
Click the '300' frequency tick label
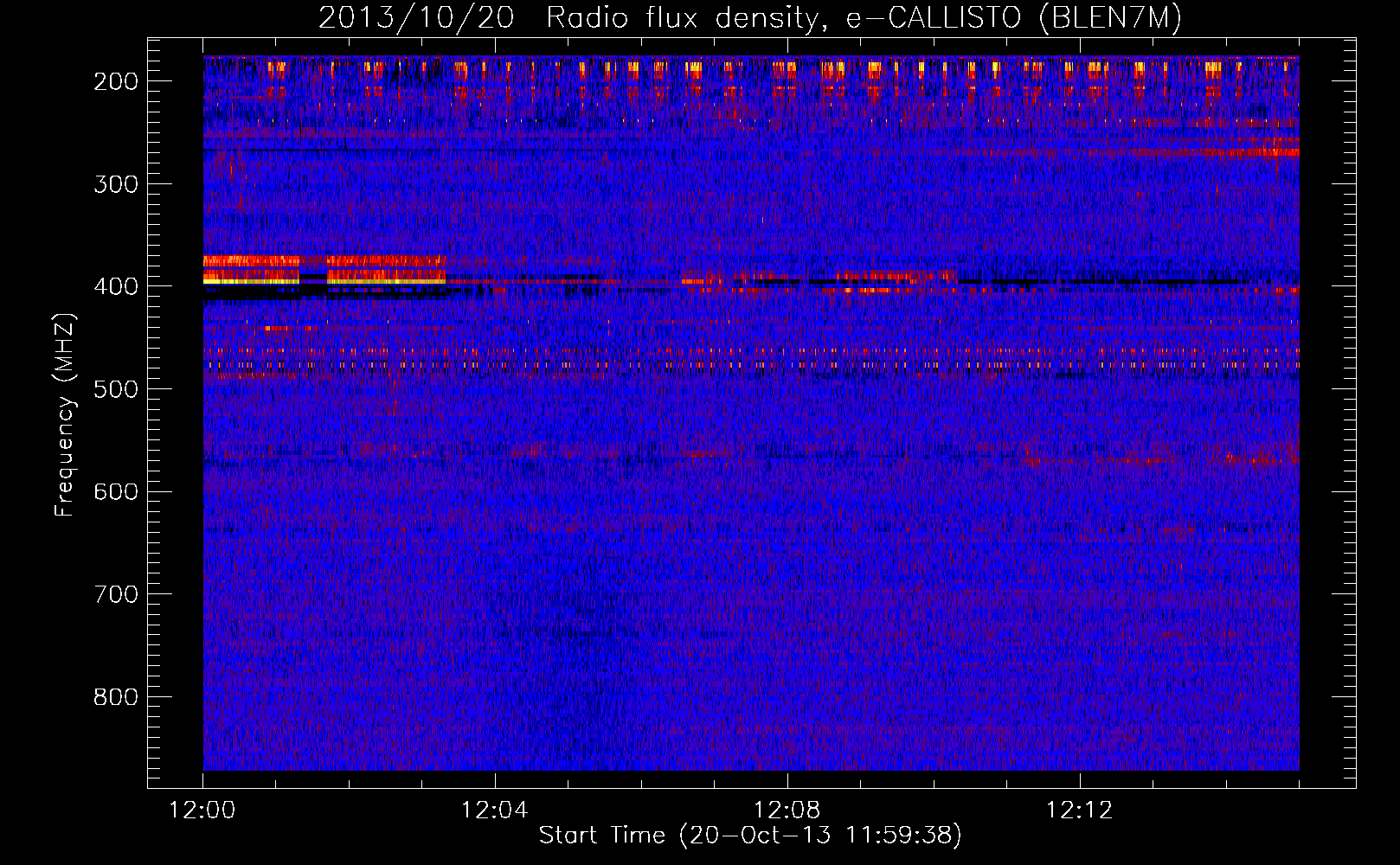click(x=115, y=183)
